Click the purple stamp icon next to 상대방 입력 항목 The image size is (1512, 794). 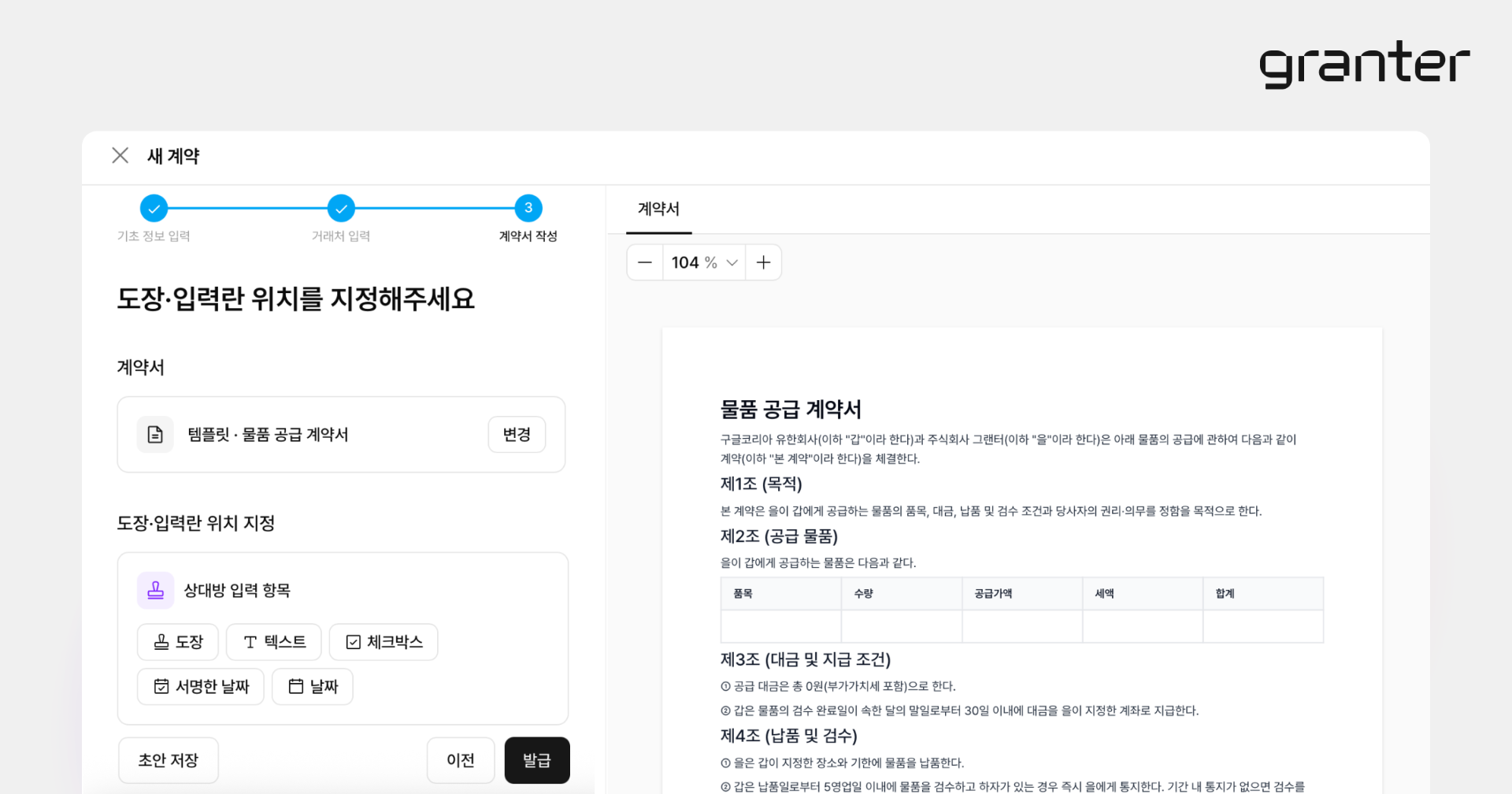(155, 590)
